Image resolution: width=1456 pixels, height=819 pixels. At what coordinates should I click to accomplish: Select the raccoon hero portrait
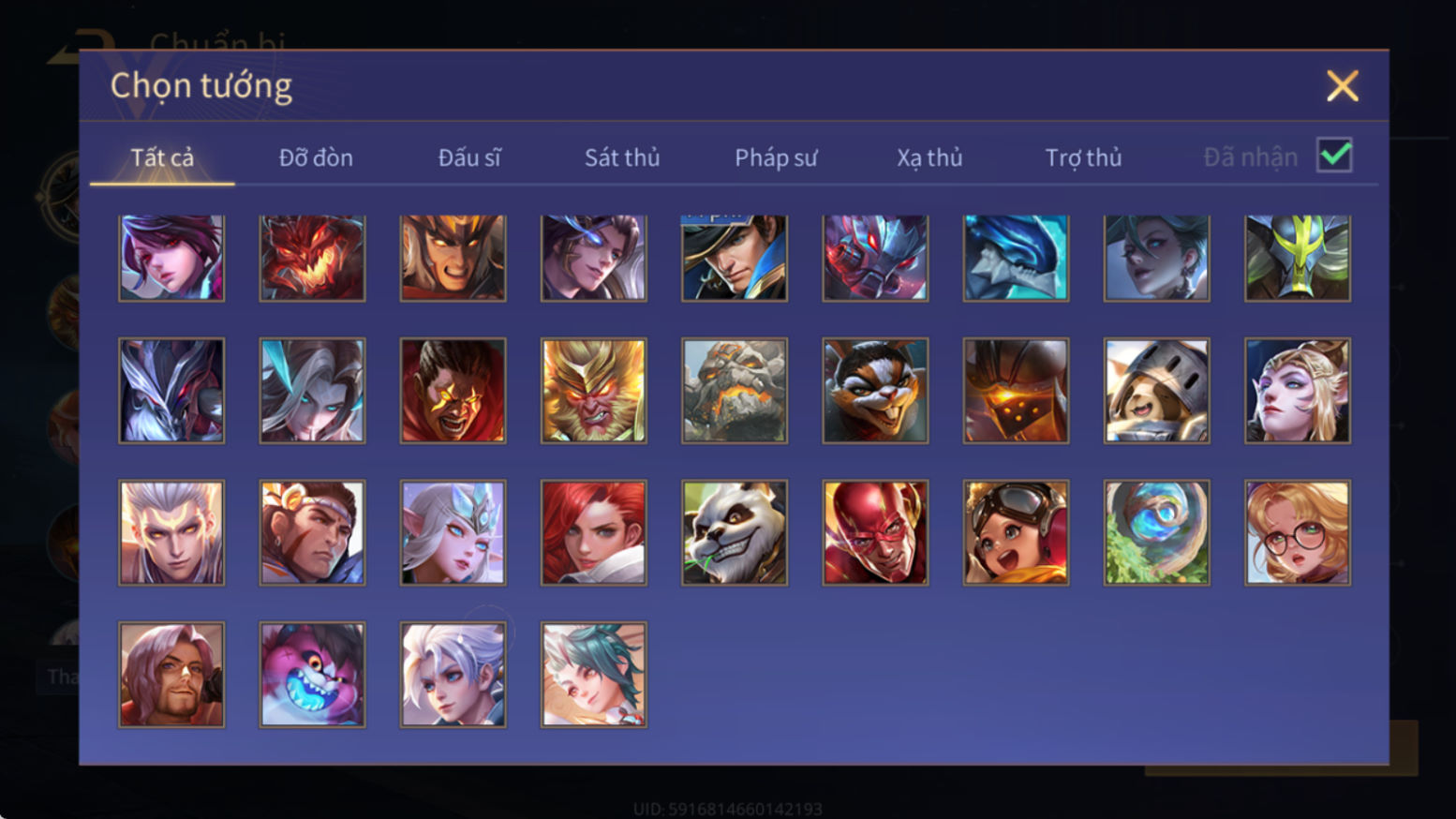coord(875,391)
